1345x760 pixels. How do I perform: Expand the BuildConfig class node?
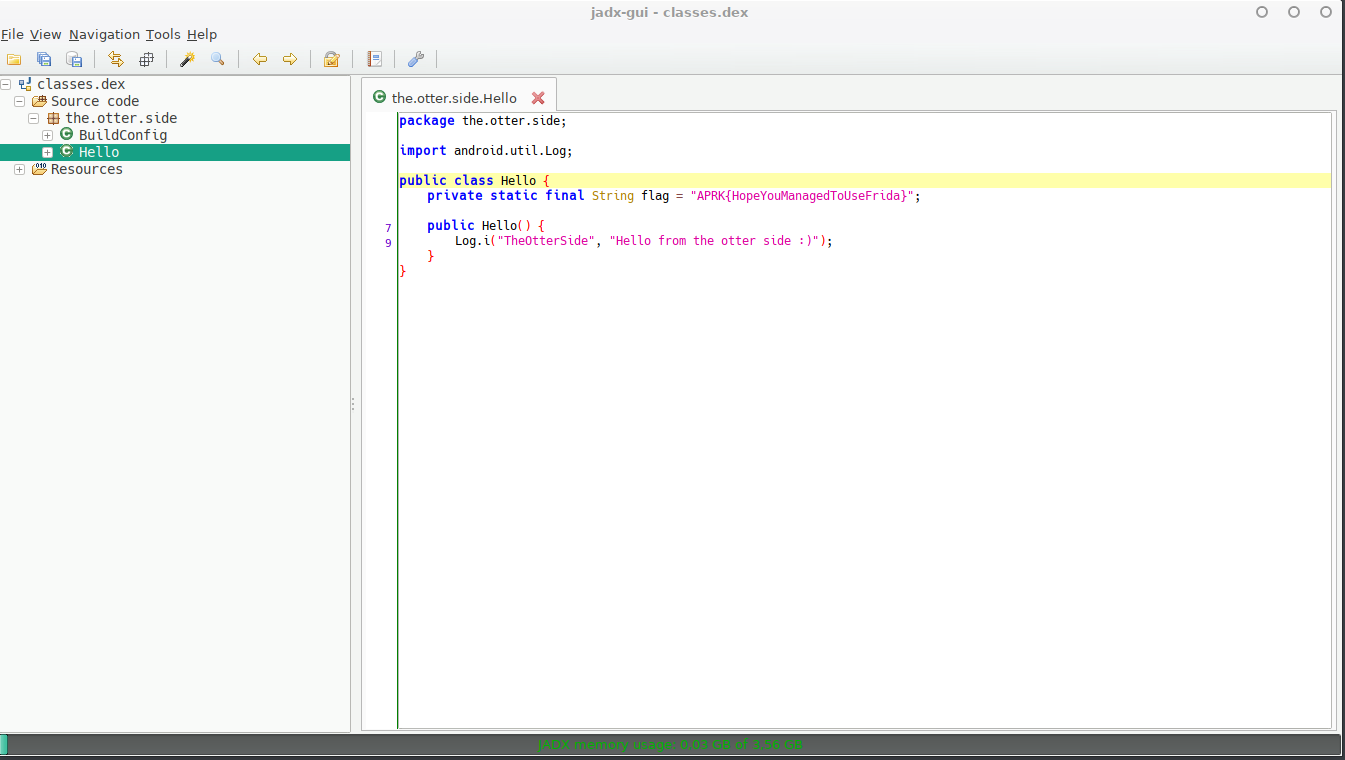47,135
